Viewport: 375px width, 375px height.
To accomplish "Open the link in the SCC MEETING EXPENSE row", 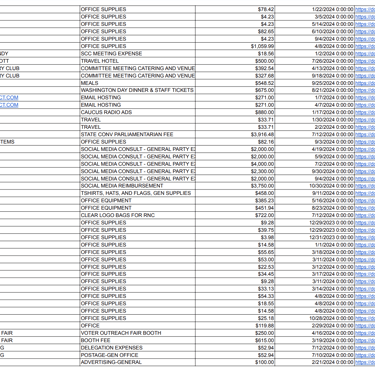I will pos(365,54).
